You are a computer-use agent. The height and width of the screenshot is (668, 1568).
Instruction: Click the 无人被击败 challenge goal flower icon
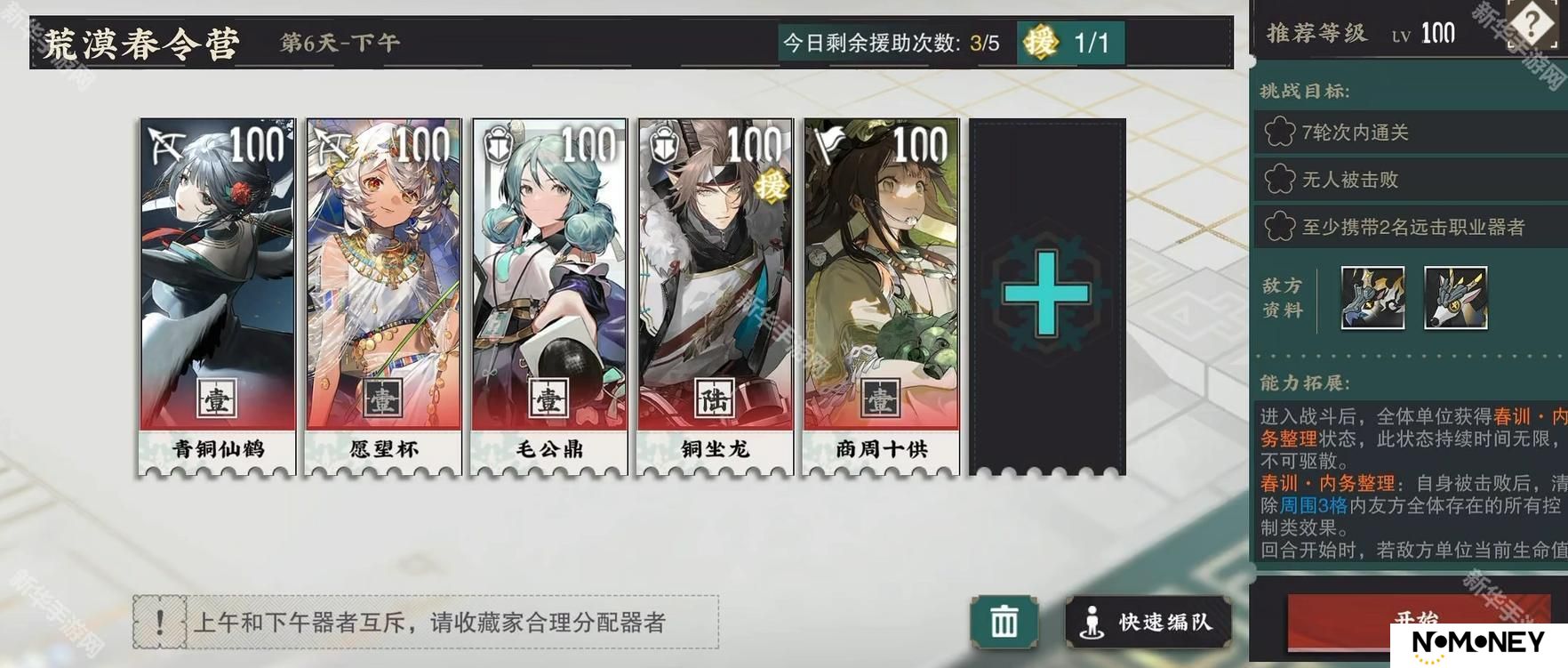1280,180
